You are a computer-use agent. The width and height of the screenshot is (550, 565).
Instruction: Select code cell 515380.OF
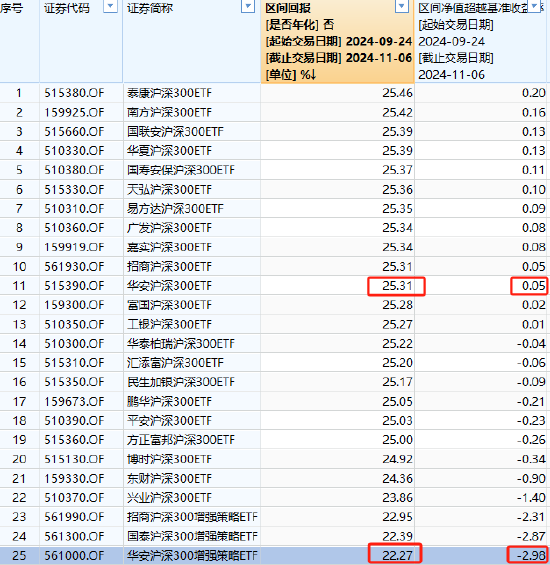click(74, 93)
